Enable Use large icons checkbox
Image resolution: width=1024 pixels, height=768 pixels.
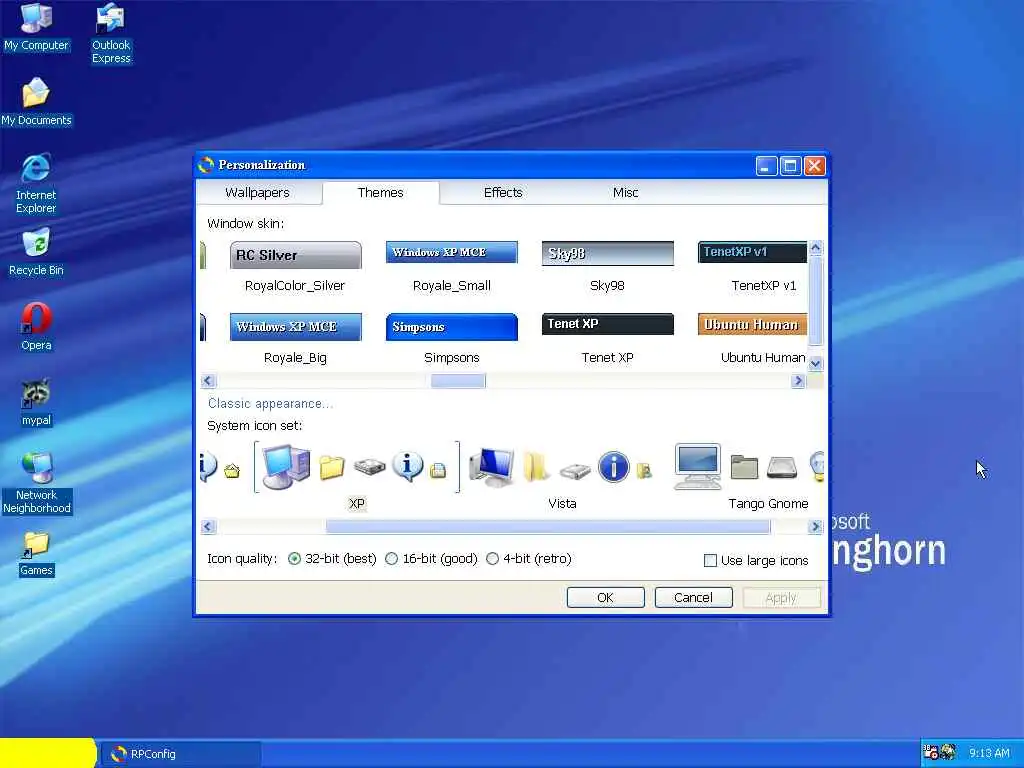click(711, 561)
